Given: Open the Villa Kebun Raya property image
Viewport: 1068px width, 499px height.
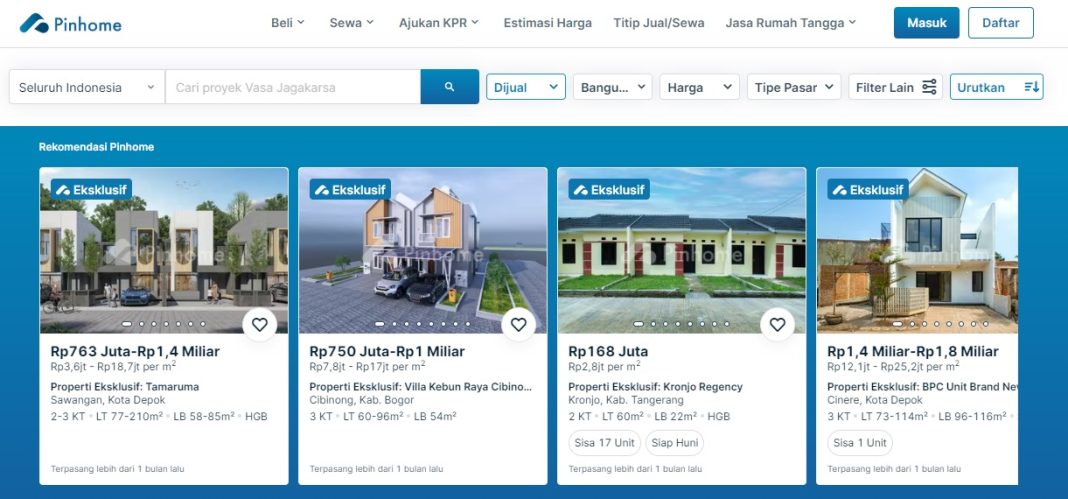Looking at the screenshot, I should point(422,251).
